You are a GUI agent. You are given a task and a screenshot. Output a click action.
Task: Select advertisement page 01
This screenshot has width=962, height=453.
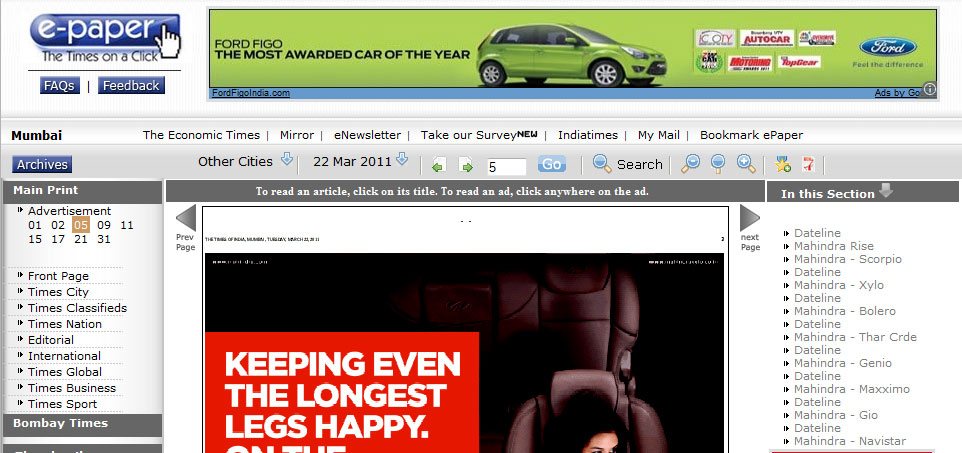click(35, 225)
